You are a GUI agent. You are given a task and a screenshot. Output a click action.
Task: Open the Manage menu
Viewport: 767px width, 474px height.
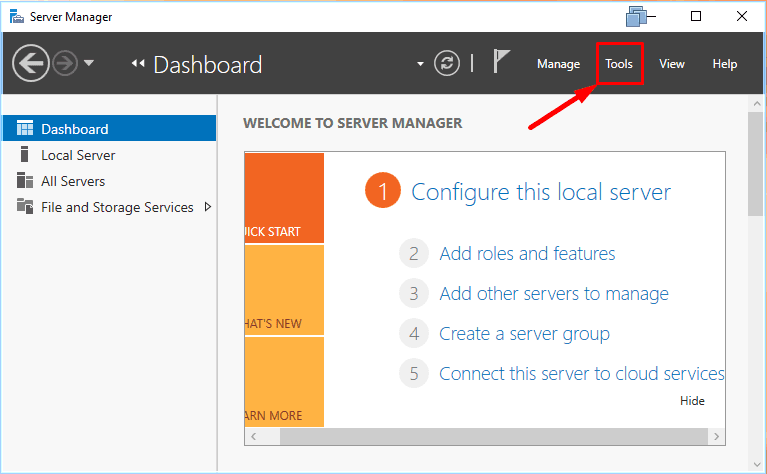(x=558, y=64)
